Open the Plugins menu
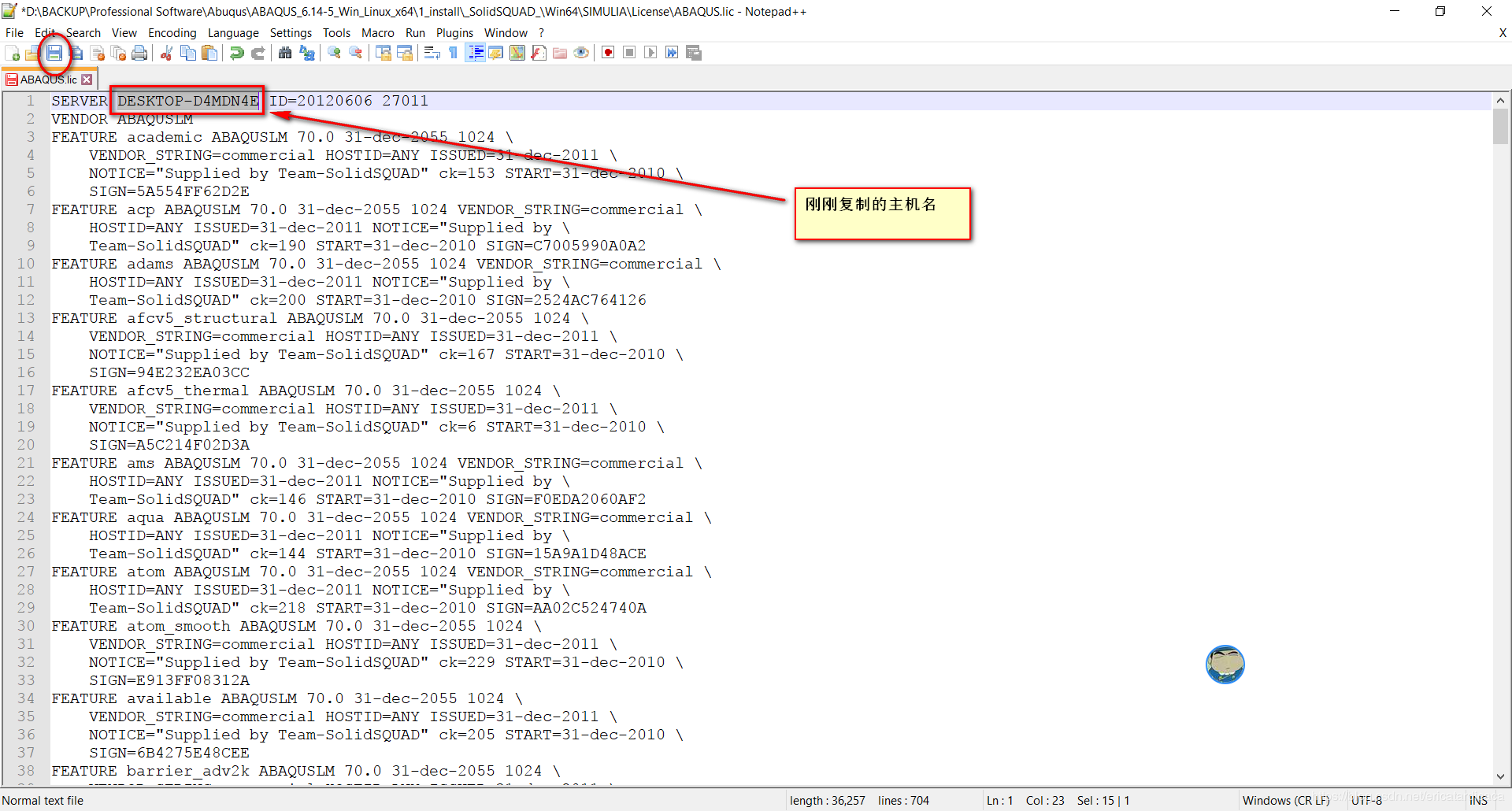The image size is (1512, 811). 454,33
